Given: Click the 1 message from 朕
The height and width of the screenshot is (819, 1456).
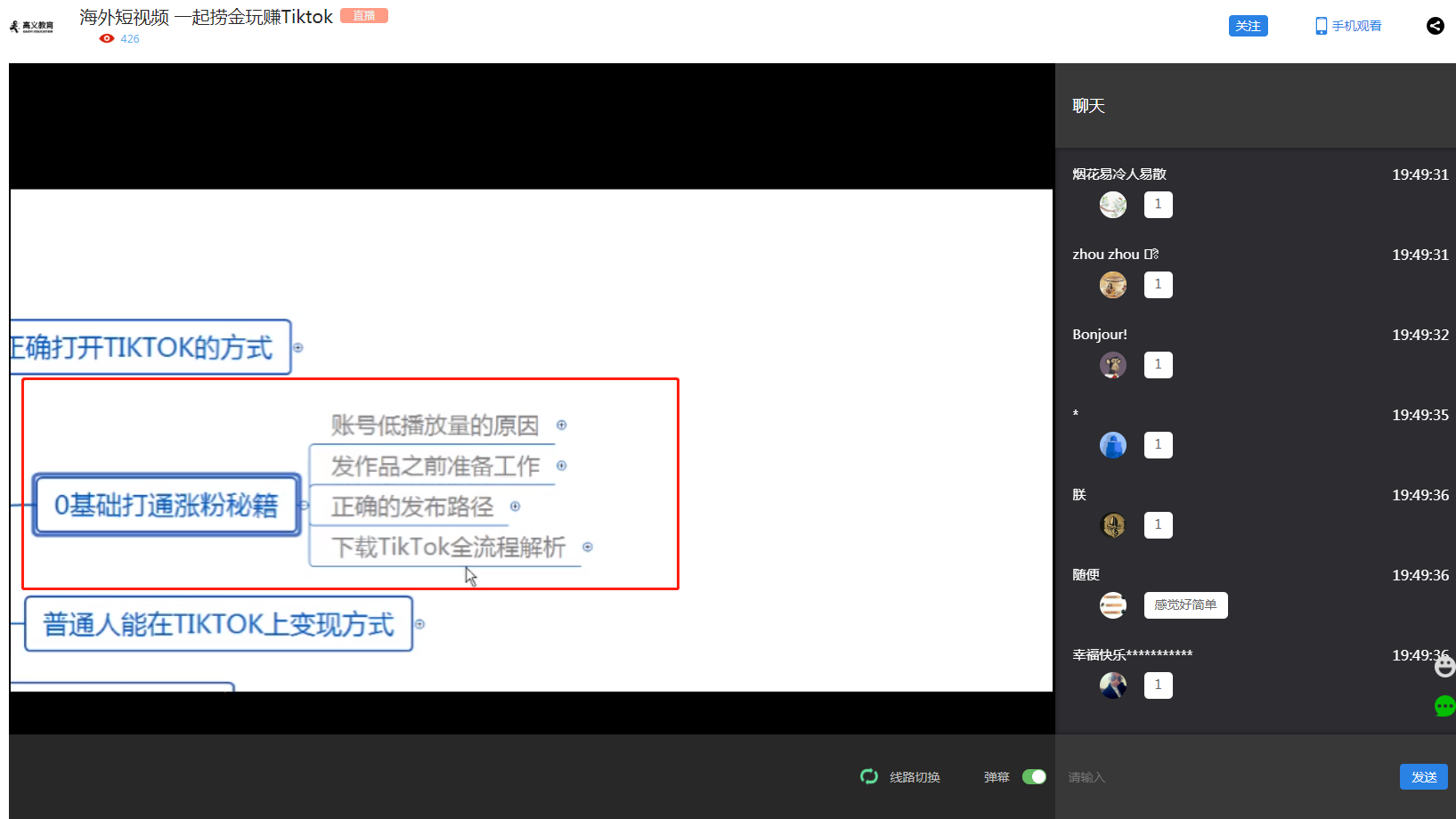Looking at the screenshot, I should tap(1158, 525).
